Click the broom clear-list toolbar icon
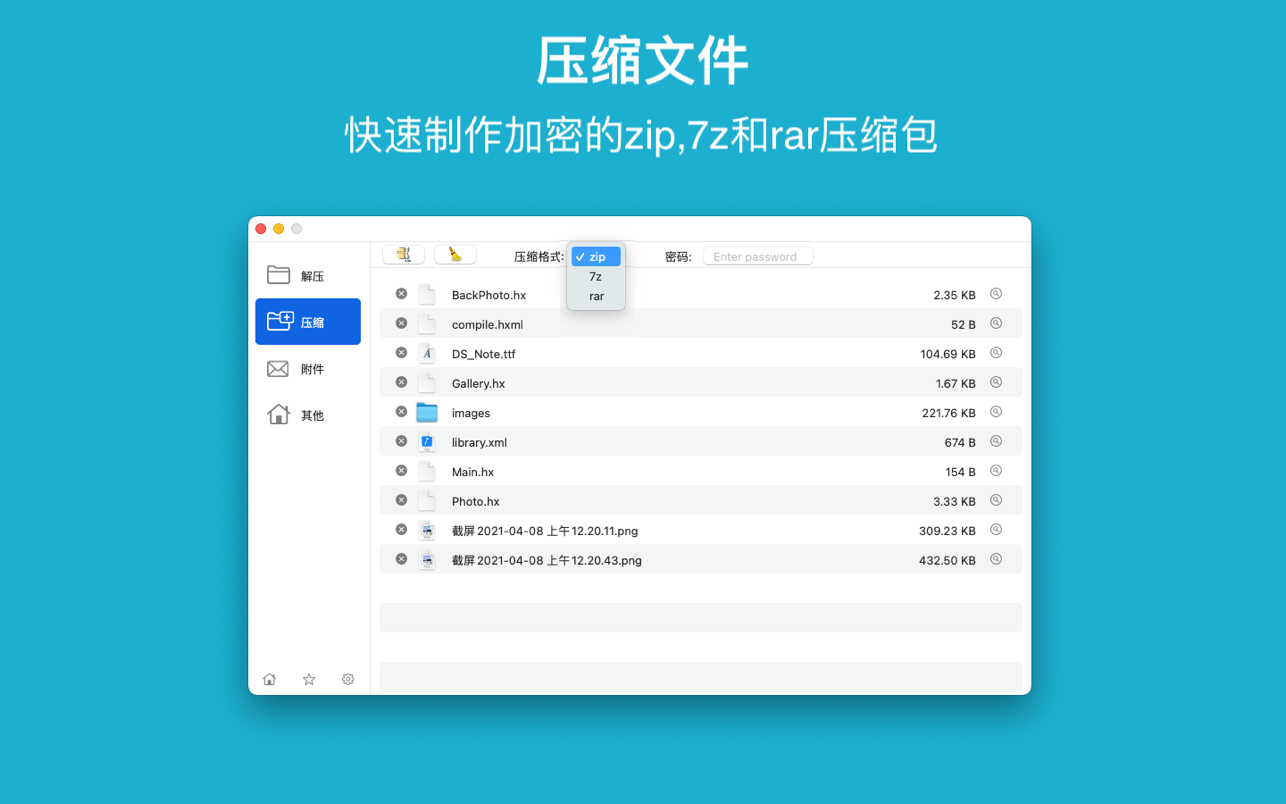Viewport: 1286px width, 804px height. (456, 256)
